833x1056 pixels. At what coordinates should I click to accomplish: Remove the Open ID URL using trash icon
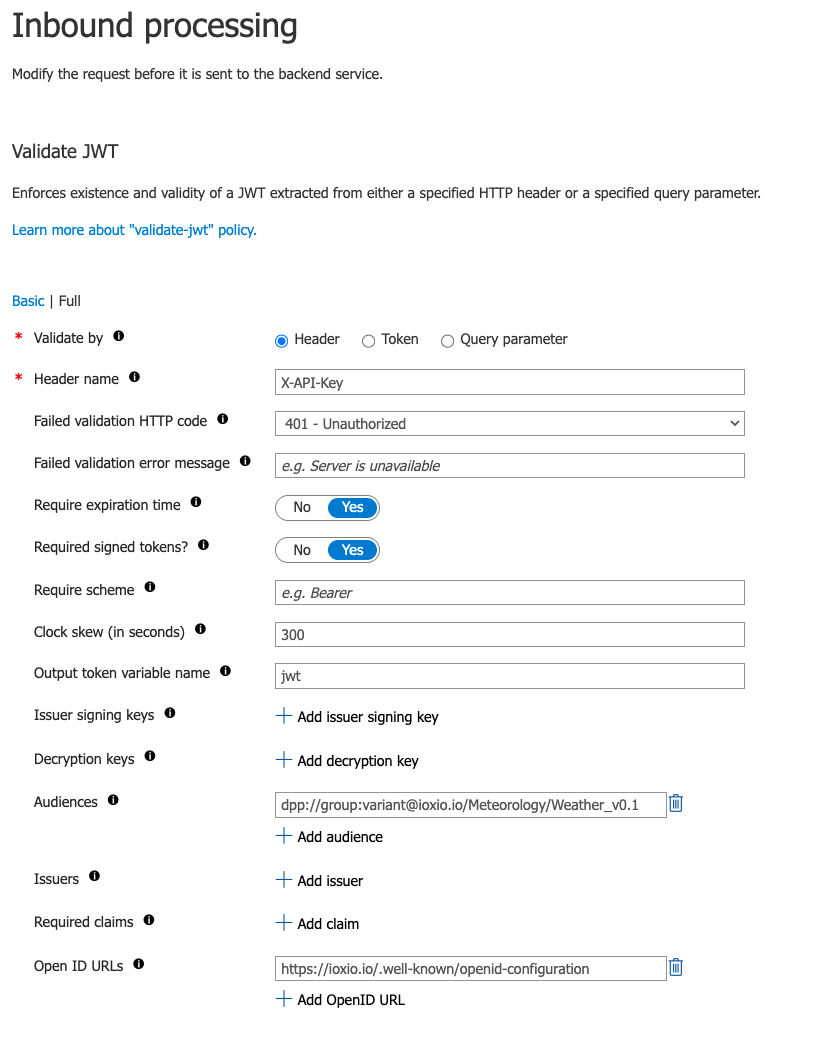[x=676, y=967]
